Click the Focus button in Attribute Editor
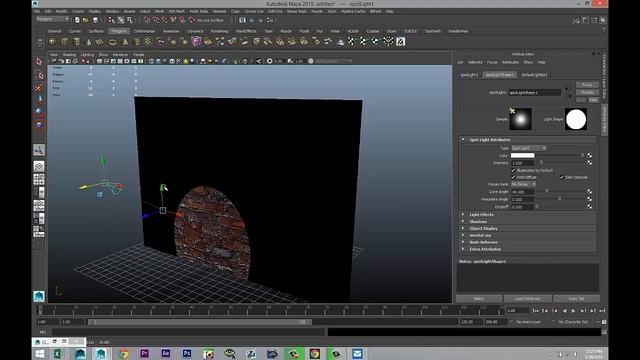640x360 pixels. (587, 85)
